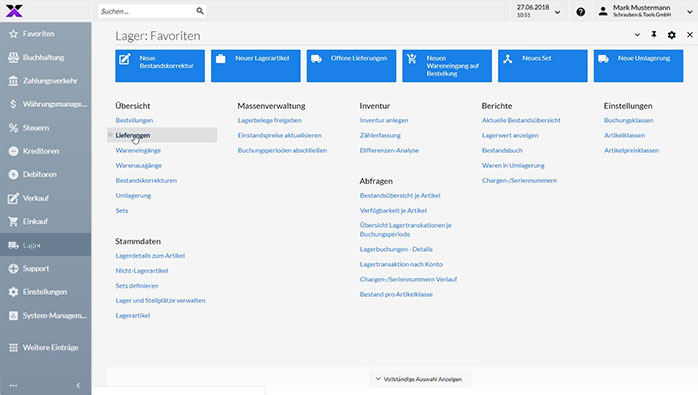698x395 pixels.
Task: Click the Debitoren plus icon
Action: (13, 175)
